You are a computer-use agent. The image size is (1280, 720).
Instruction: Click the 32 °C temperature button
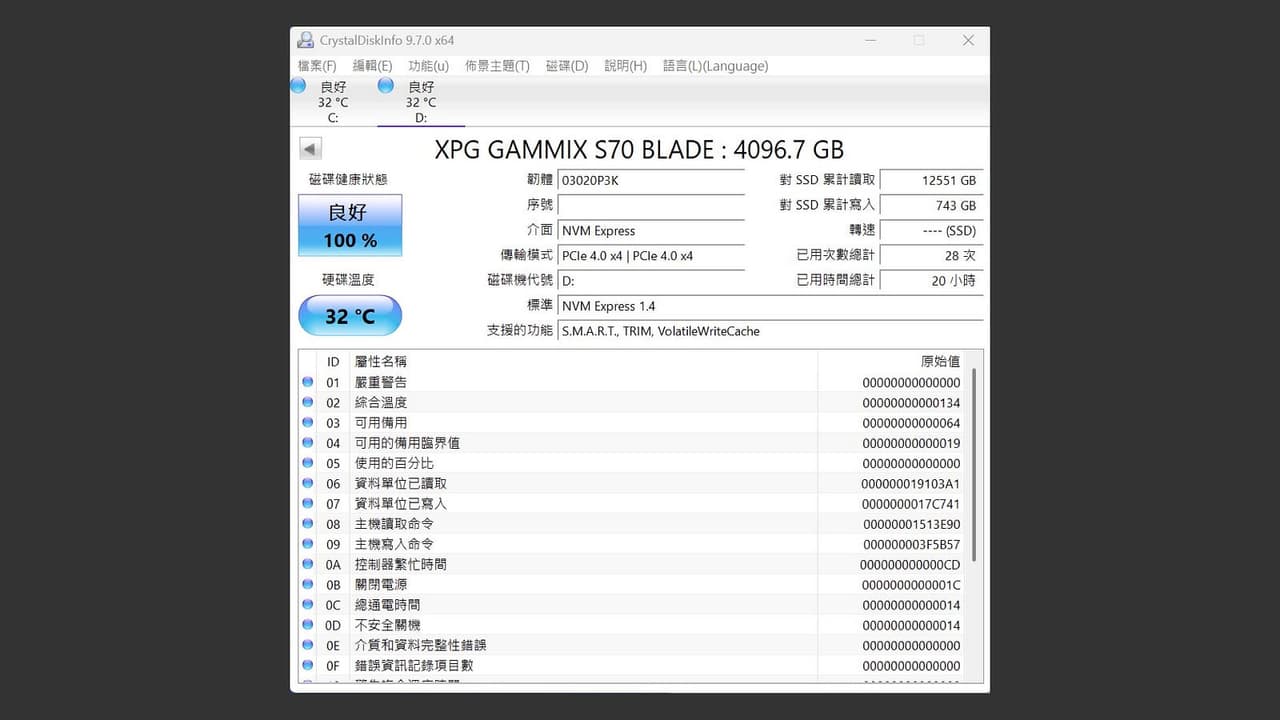[x=350, y=316]
